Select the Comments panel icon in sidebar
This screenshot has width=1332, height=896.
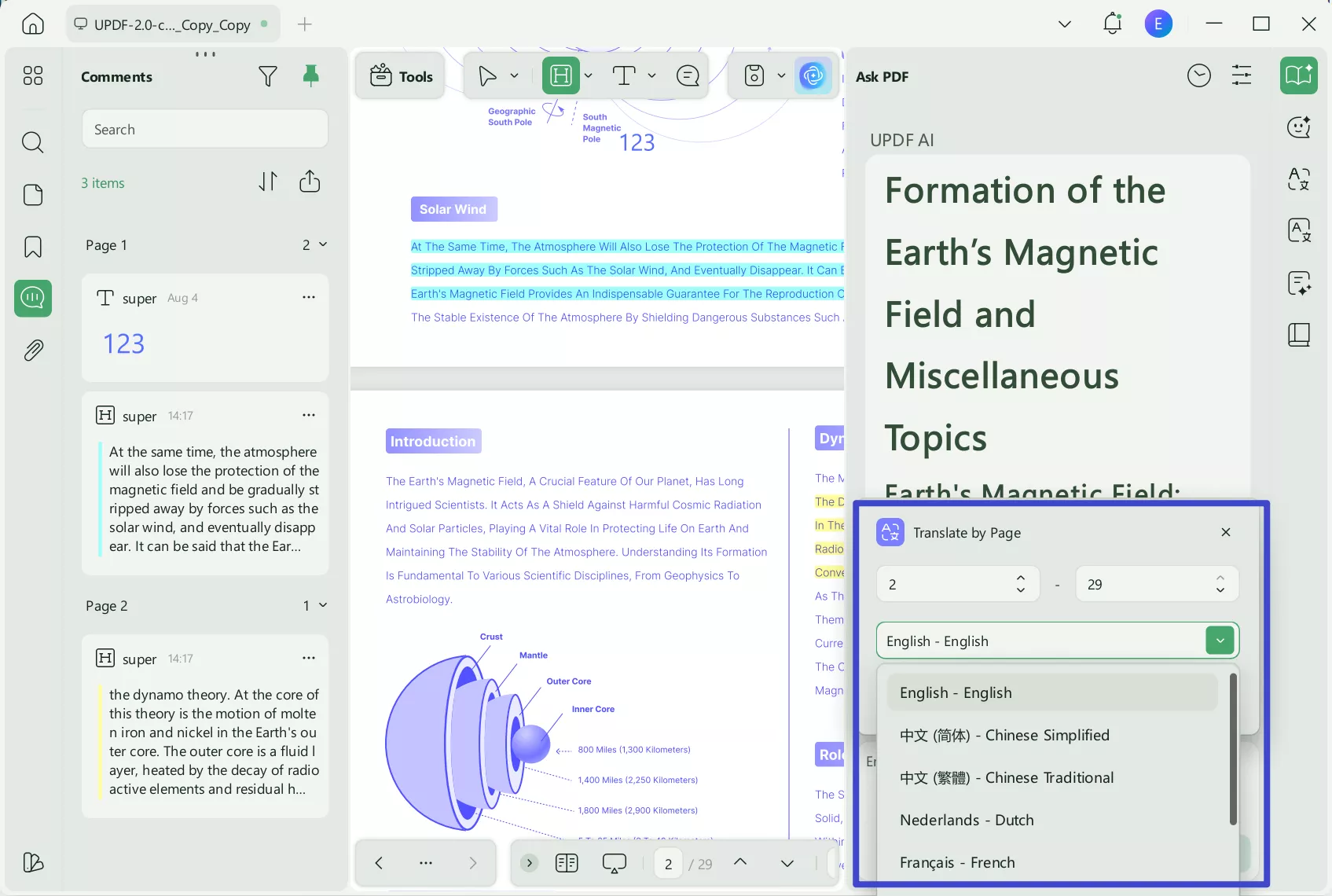tap(33, 299)
